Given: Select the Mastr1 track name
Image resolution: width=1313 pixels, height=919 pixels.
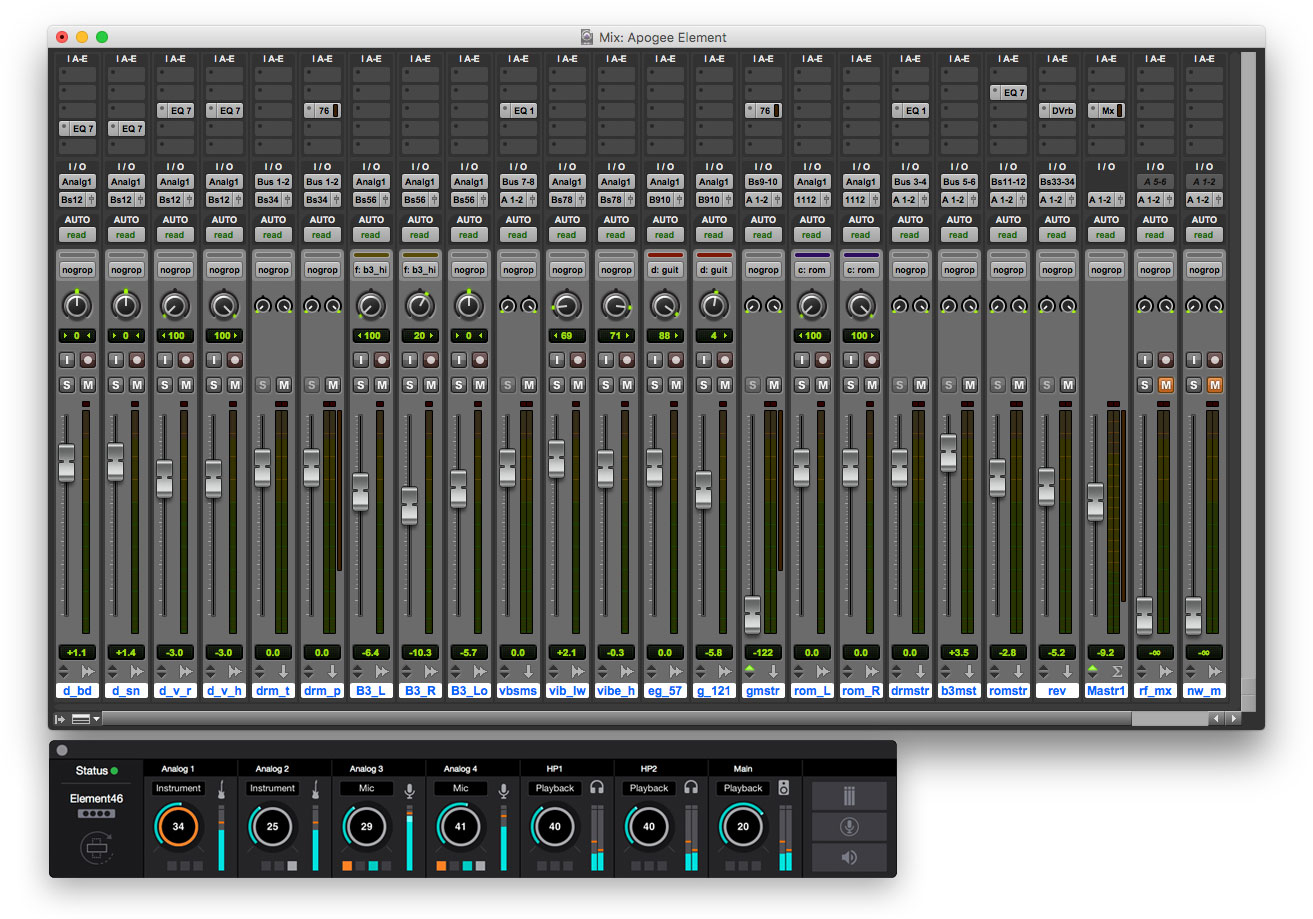Looking at the screenshot, I should click(x=1106, y=690).
